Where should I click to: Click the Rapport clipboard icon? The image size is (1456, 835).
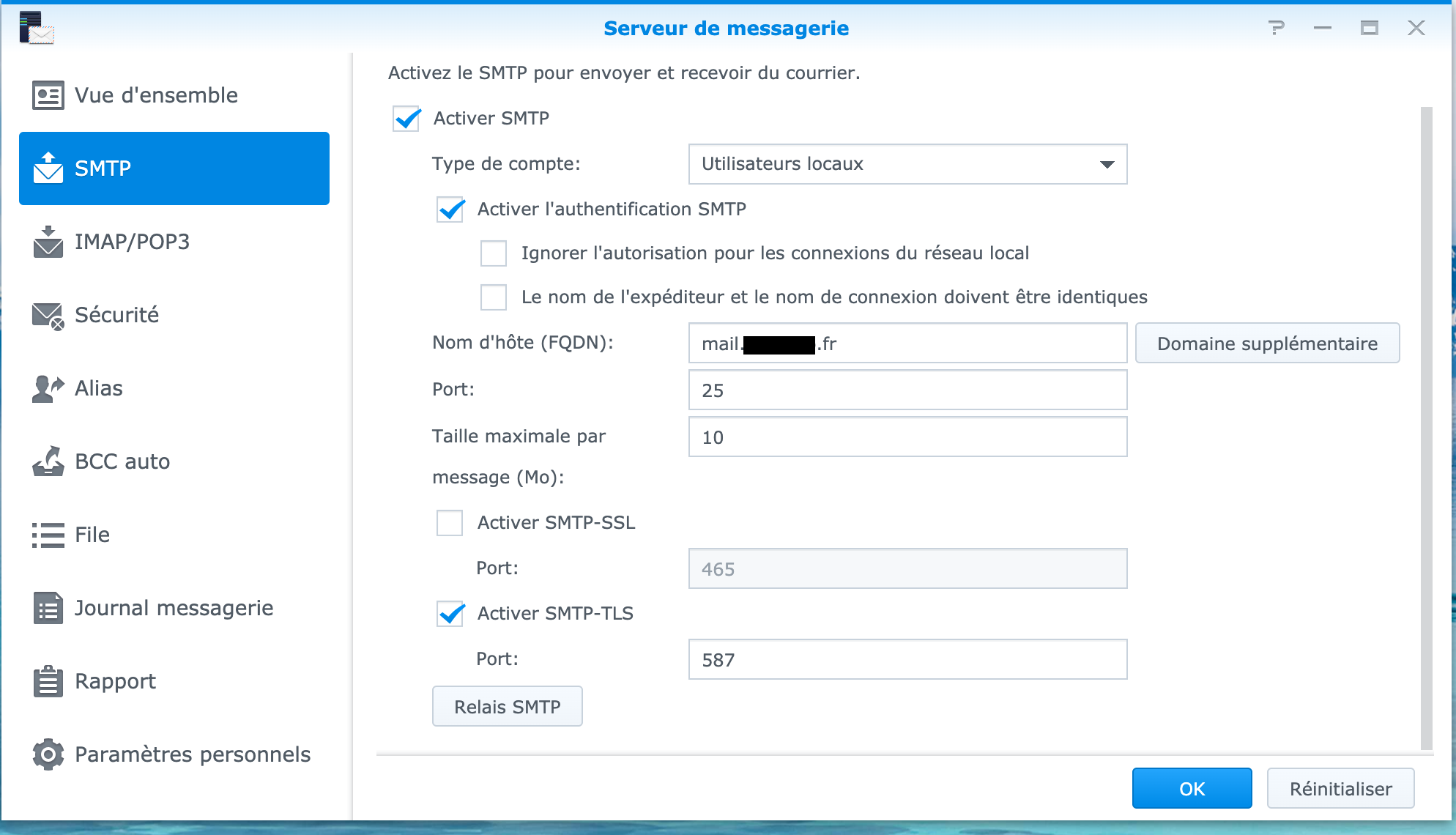tap(48, 681)
